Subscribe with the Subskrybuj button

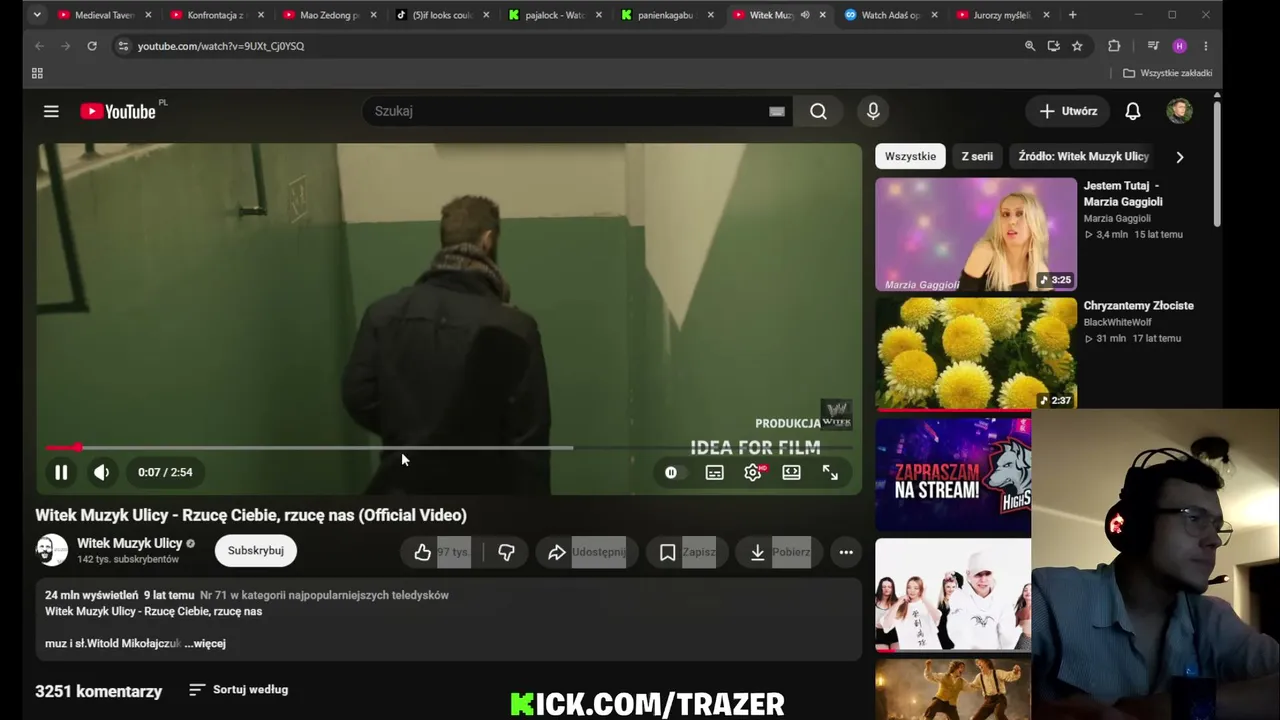[255, 550]
